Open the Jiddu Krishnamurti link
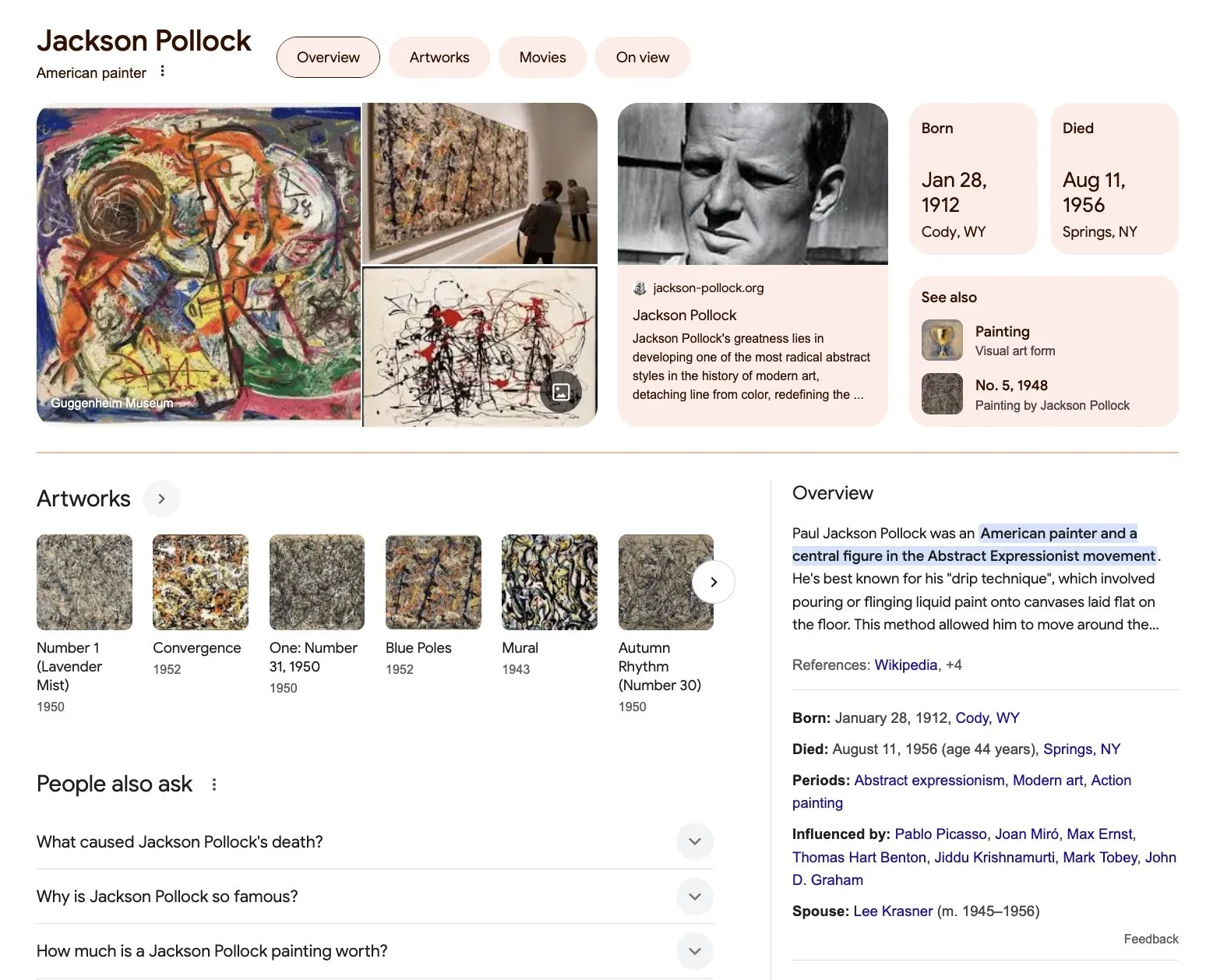Screen dimensions: 1206x980 point(994,858)
